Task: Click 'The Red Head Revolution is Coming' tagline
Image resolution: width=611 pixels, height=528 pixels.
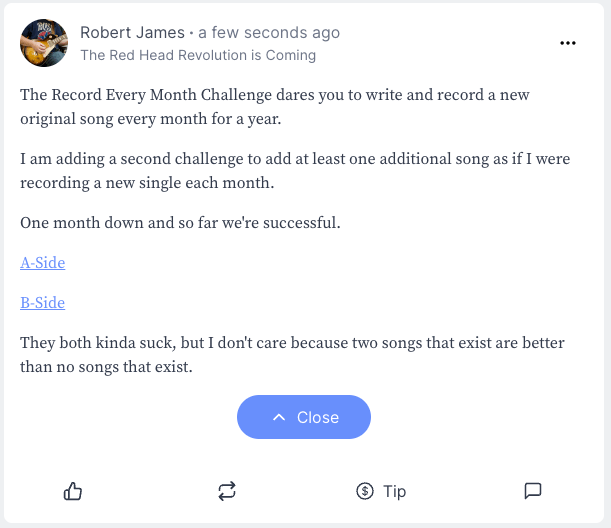Action: point(198,56)
